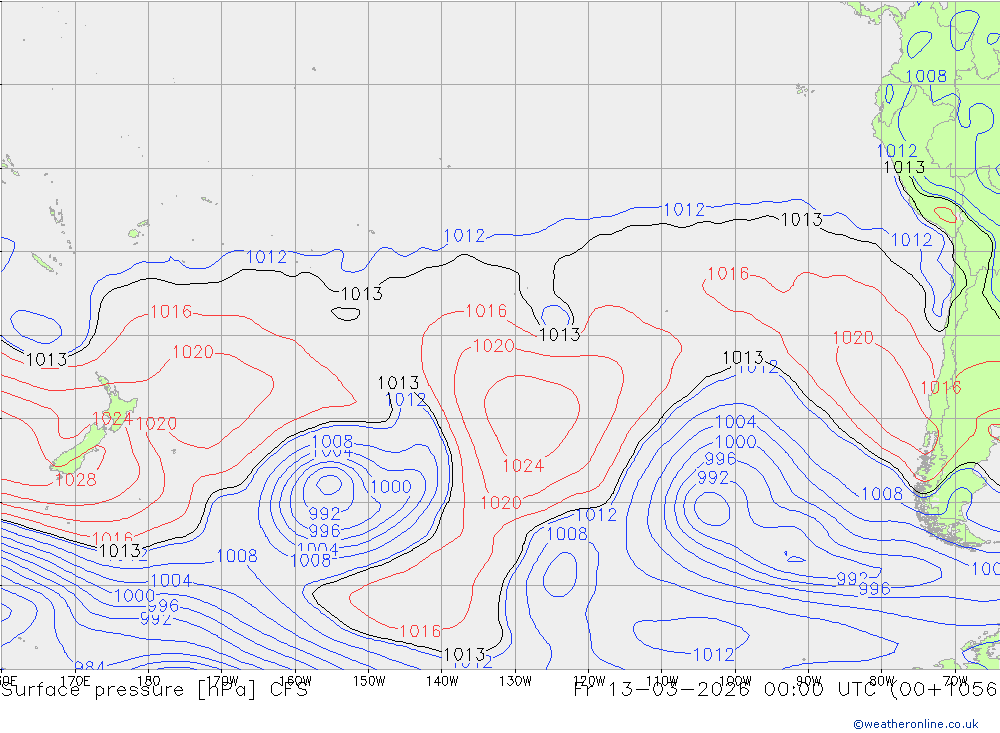Click the 110W longitude axis label
The image size is (1000, 733).
click(662, 680)
